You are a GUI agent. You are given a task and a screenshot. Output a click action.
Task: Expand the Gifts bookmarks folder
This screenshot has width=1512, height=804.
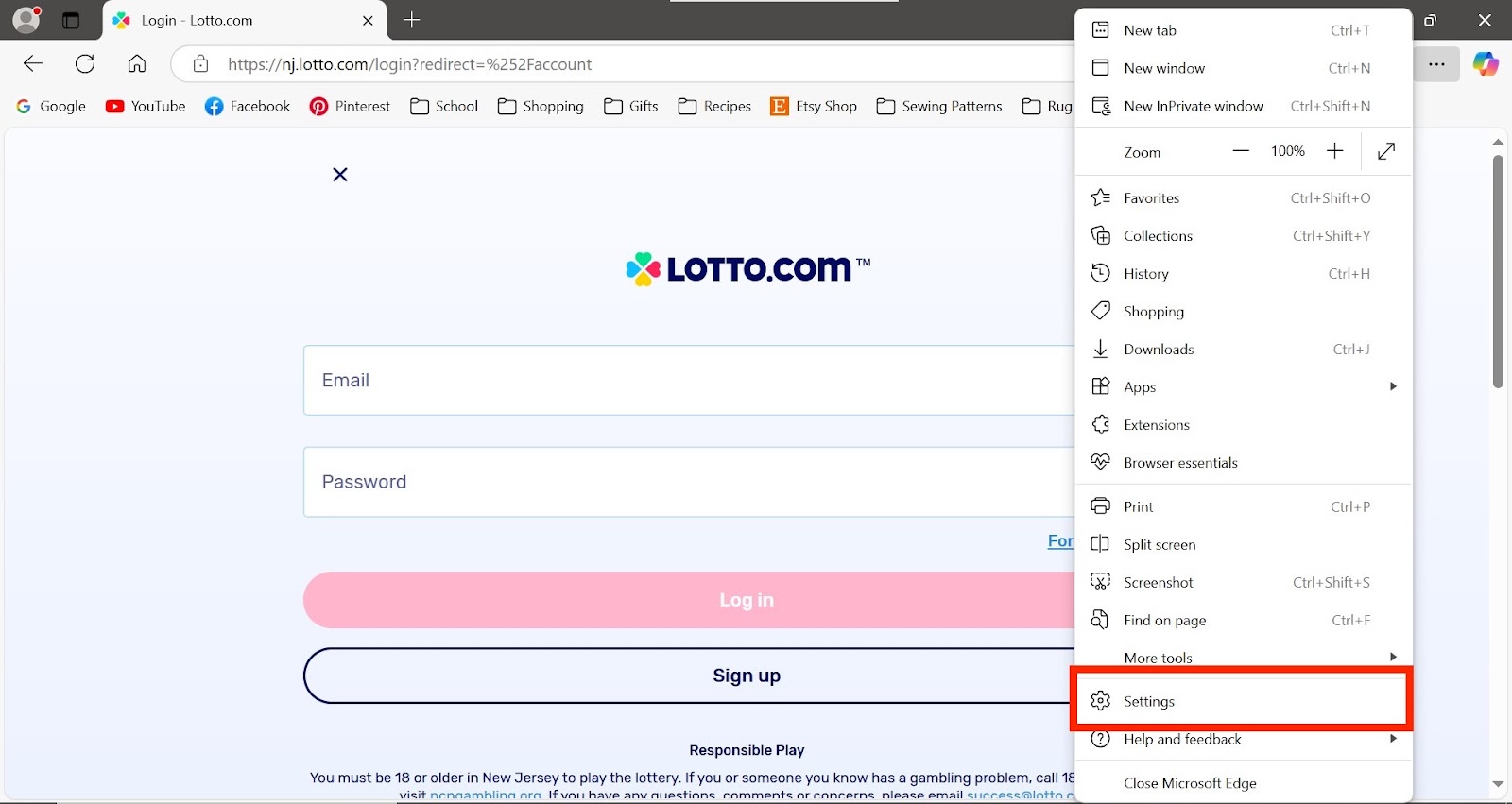(x=631, y=106)
